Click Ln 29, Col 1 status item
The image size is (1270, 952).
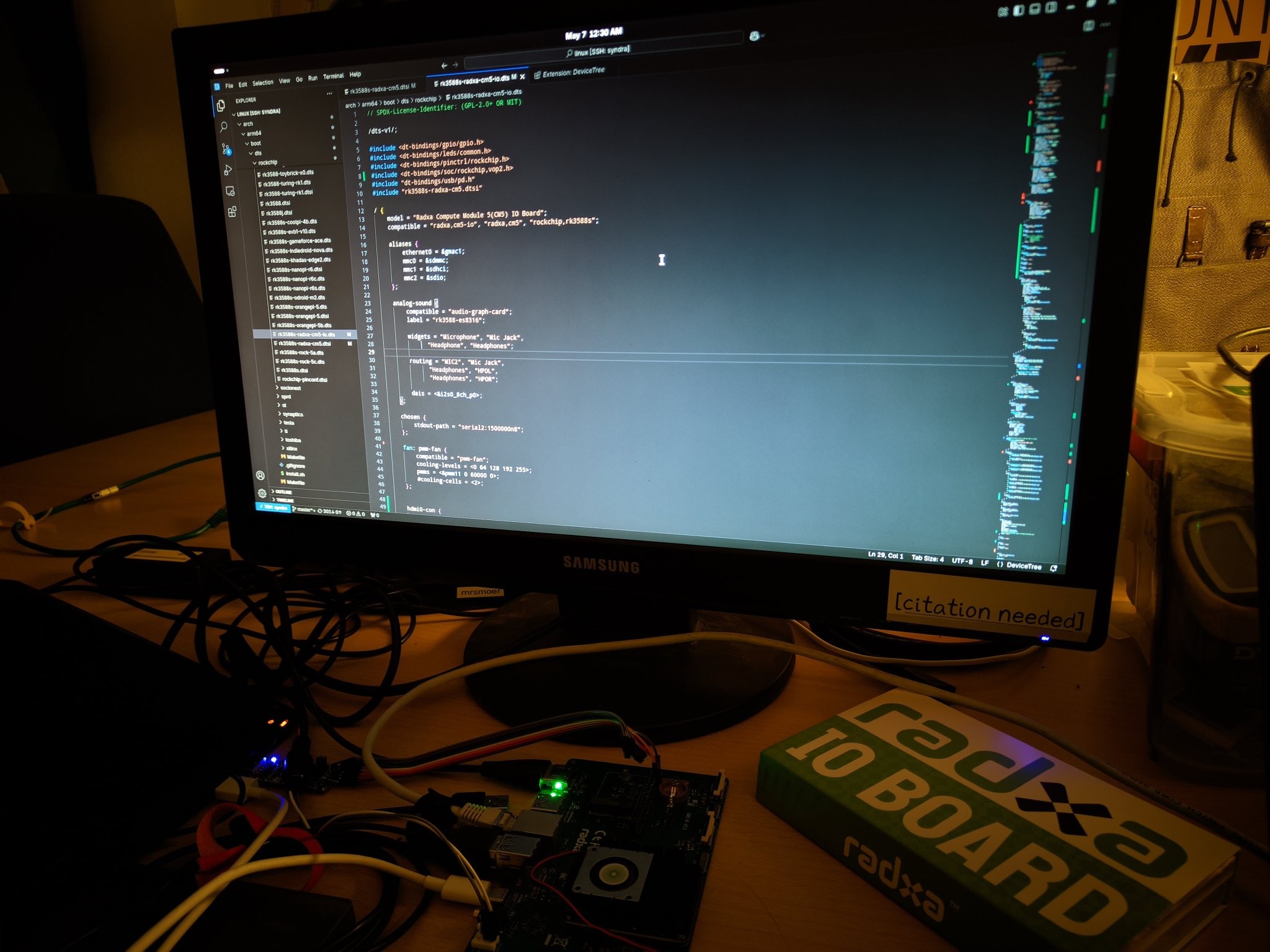[886, 555]
